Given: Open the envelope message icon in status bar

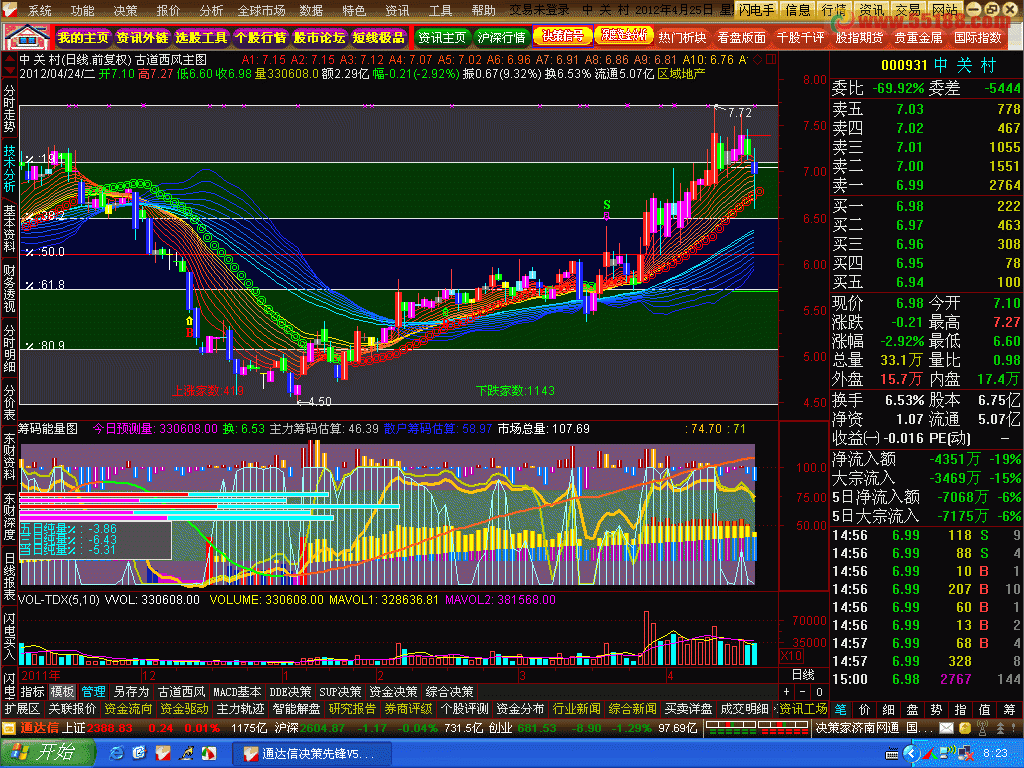Looking at the screenshot, I should 946,727.
